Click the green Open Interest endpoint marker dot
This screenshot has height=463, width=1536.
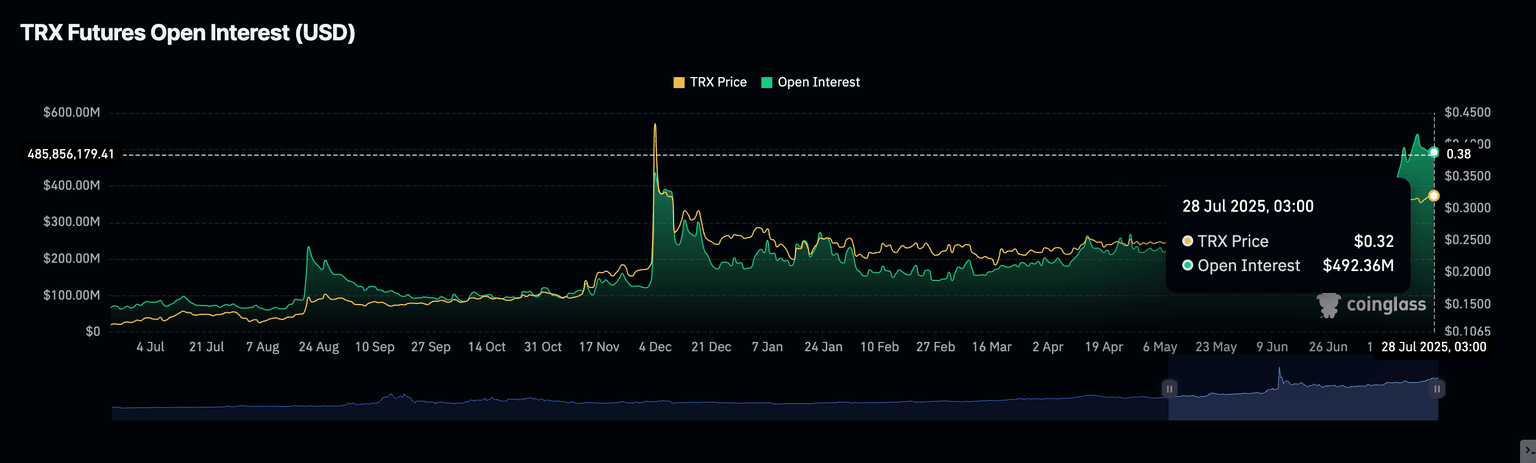pos(1434,152)
